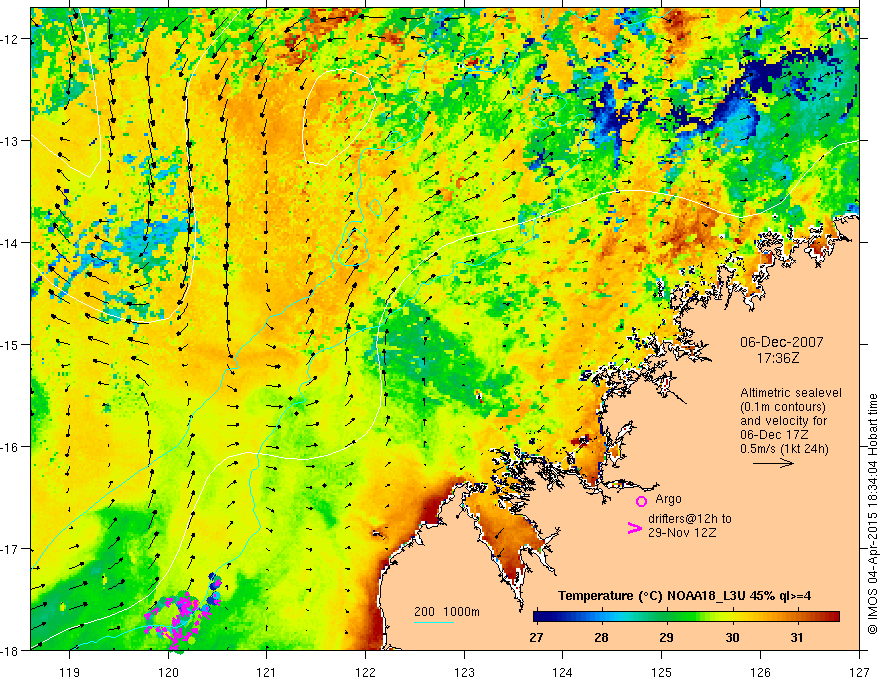Click the '29-Nov 12Z' legend text
The width and height of the screenshot is (880, 680).
(x=682, y=533)
